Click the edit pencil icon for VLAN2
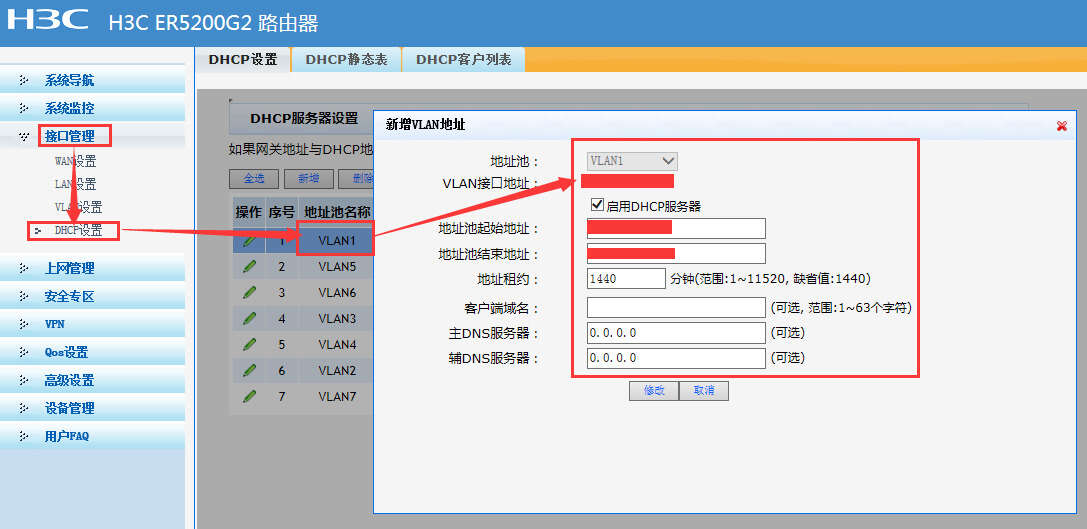Viewport: 1087px width, 529px height. pos(249,370)
